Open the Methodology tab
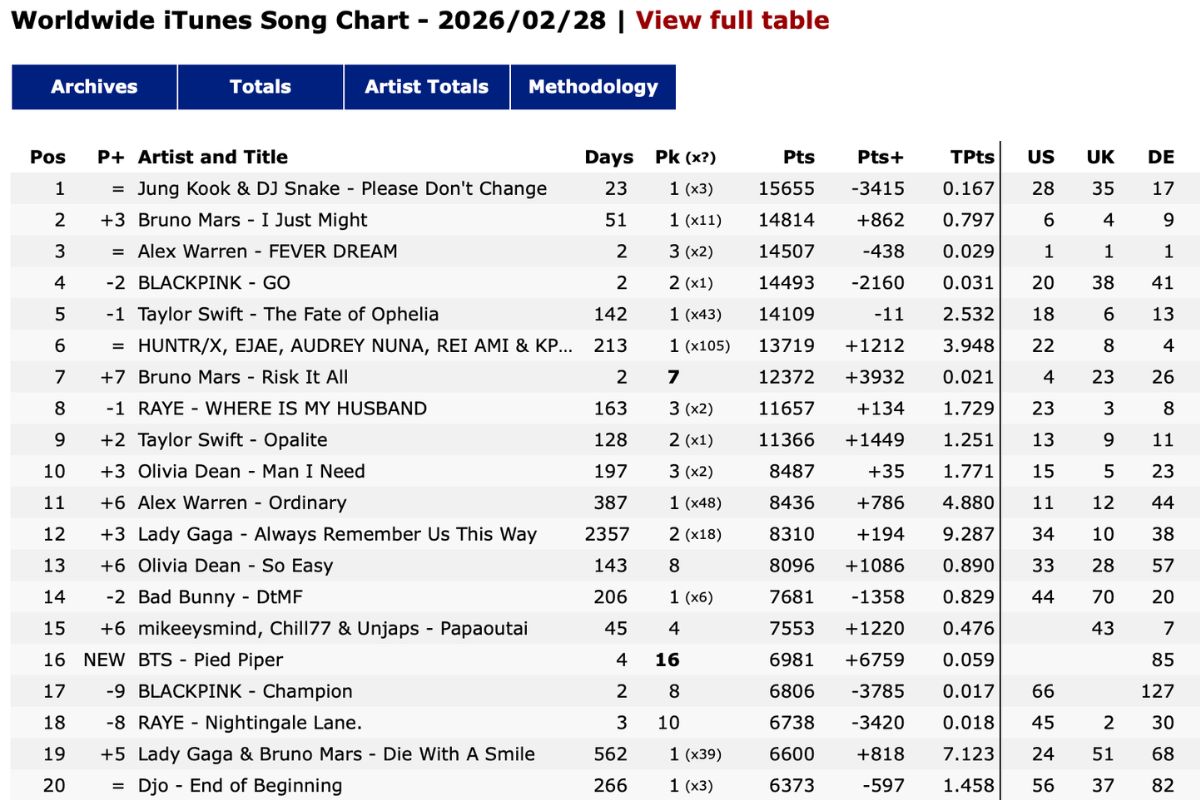Viewport: 1200px width, 800px height. [x=593, y=87]
